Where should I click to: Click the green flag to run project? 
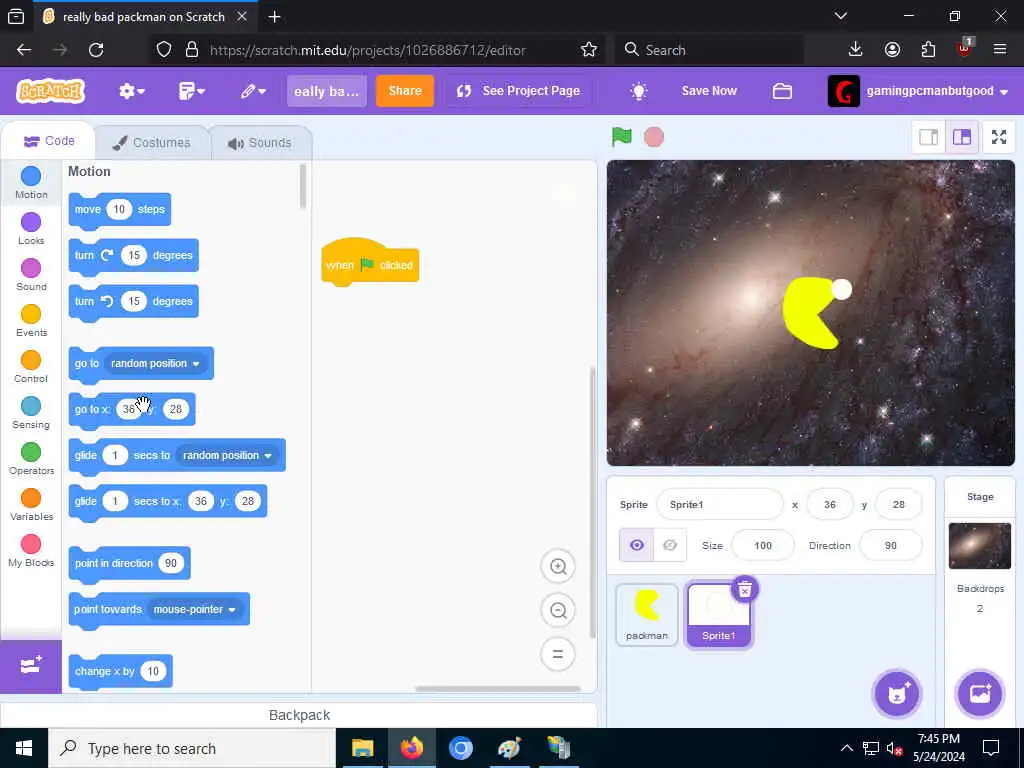(x=622, y=137)
